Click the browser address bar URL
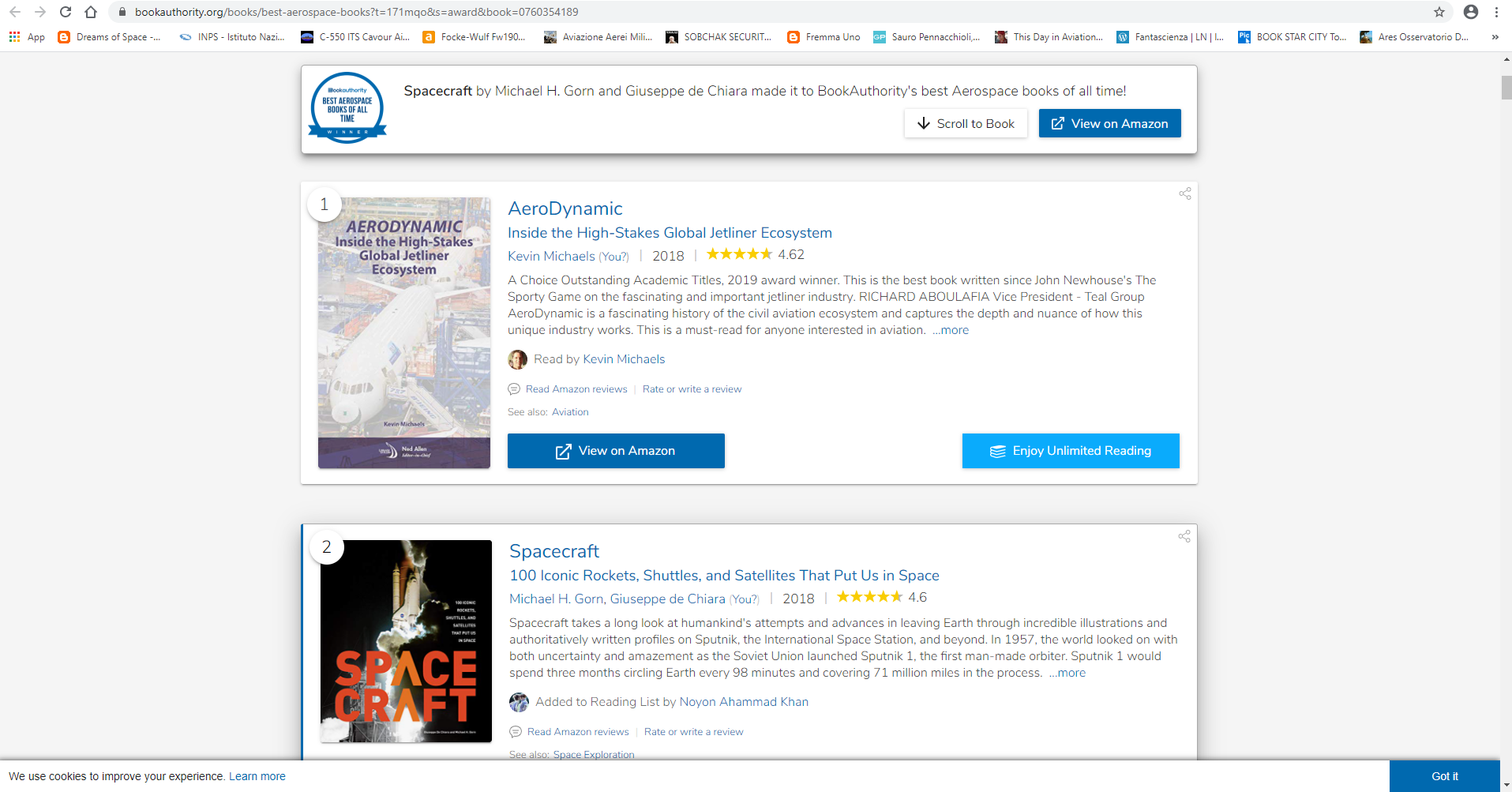The image size is (1512, 792). tap(356, 12)
